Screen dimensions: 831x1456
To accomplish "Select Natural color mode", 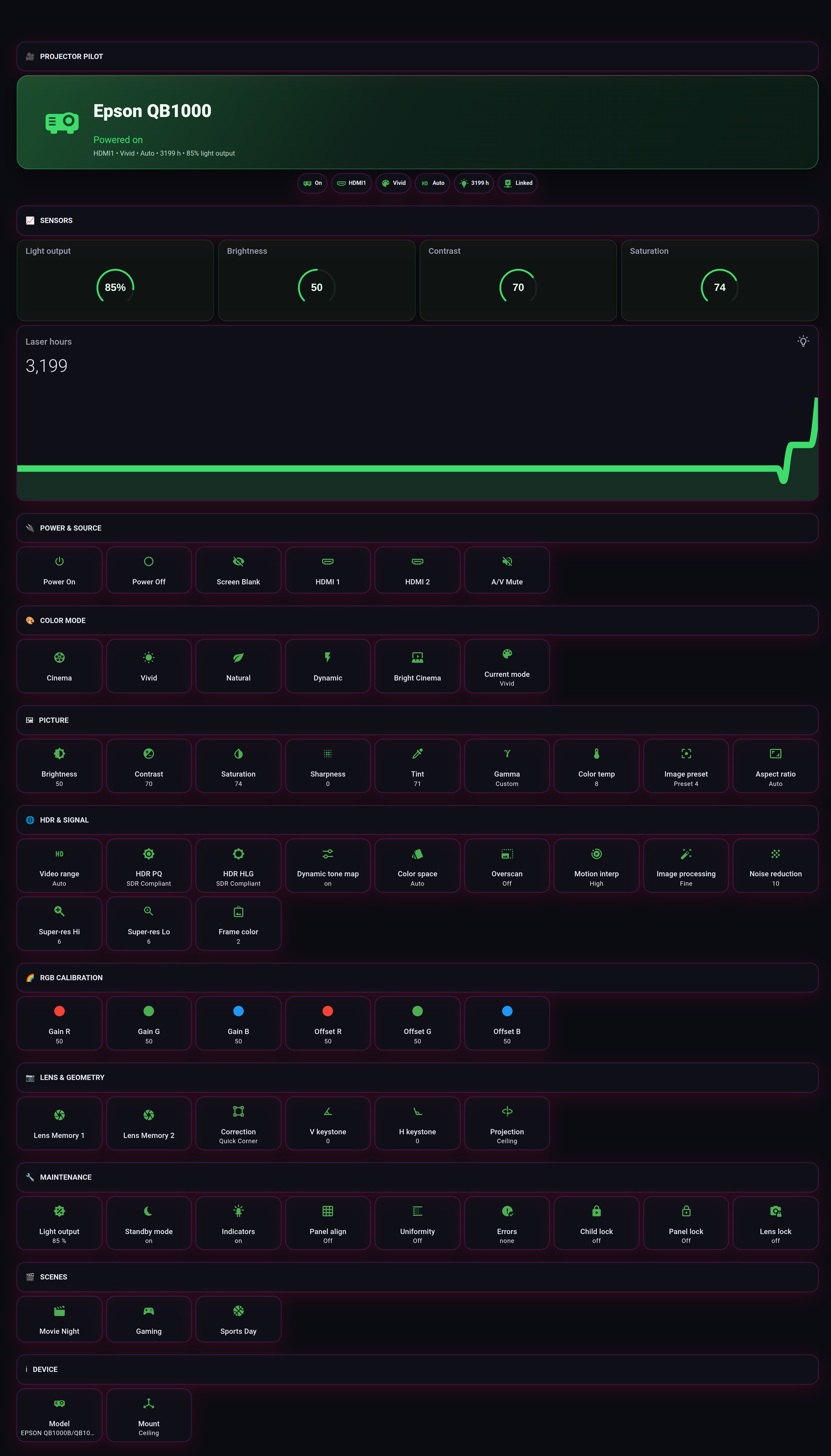I will pyautogui.click(x=239, y=666).
